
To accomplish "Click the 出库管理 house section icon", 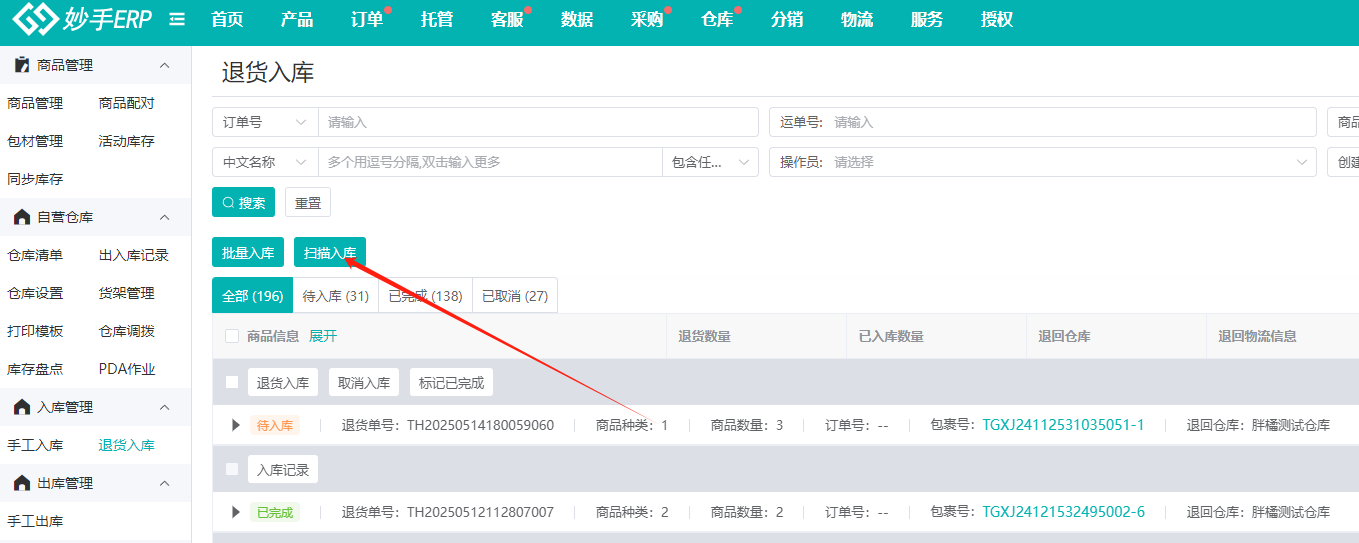I will (x=21, y=483).
